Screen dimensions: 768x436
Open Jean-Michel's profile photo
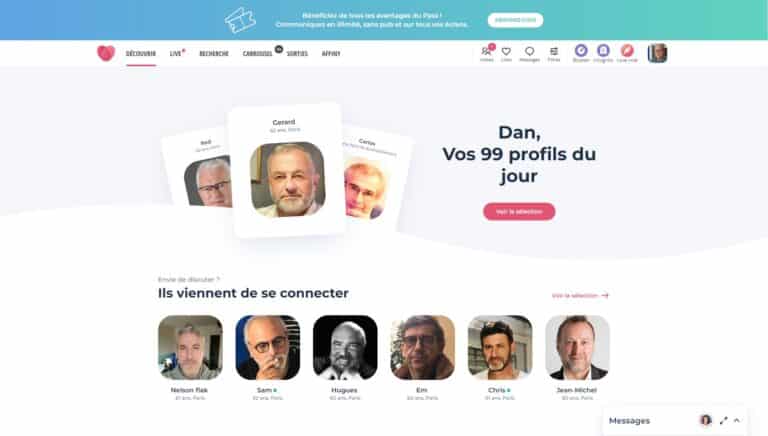pyautogui.click(x=577, y=347)
